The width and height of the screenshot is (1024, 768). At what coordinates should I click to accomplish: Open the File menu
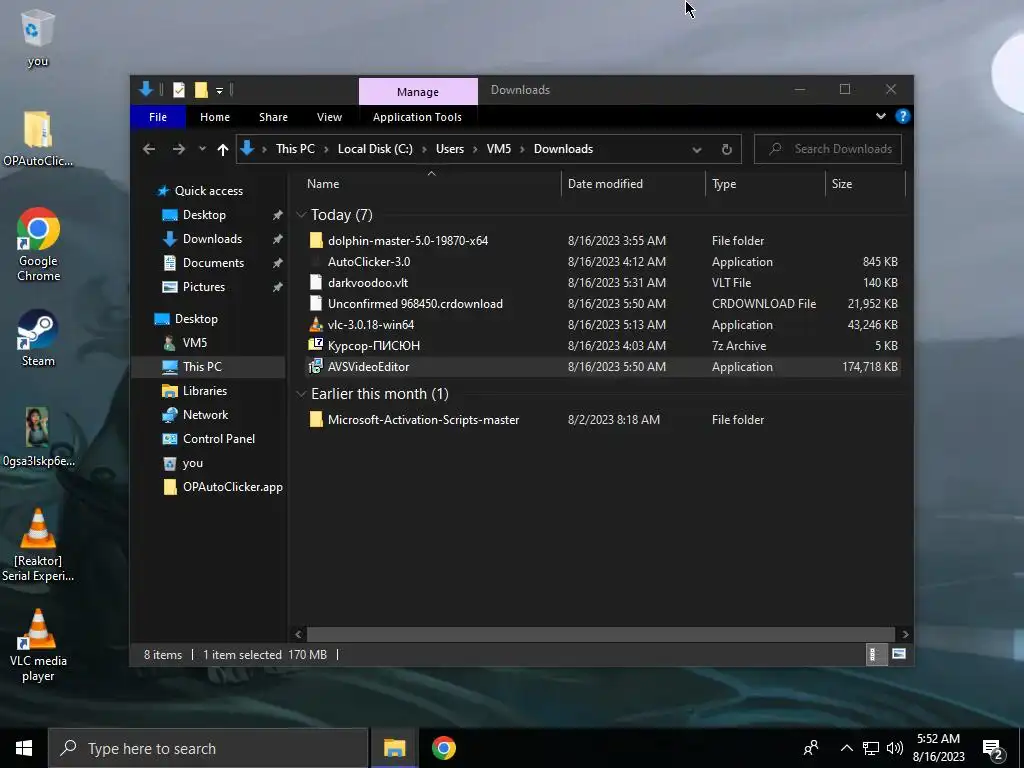click(157, 117)
